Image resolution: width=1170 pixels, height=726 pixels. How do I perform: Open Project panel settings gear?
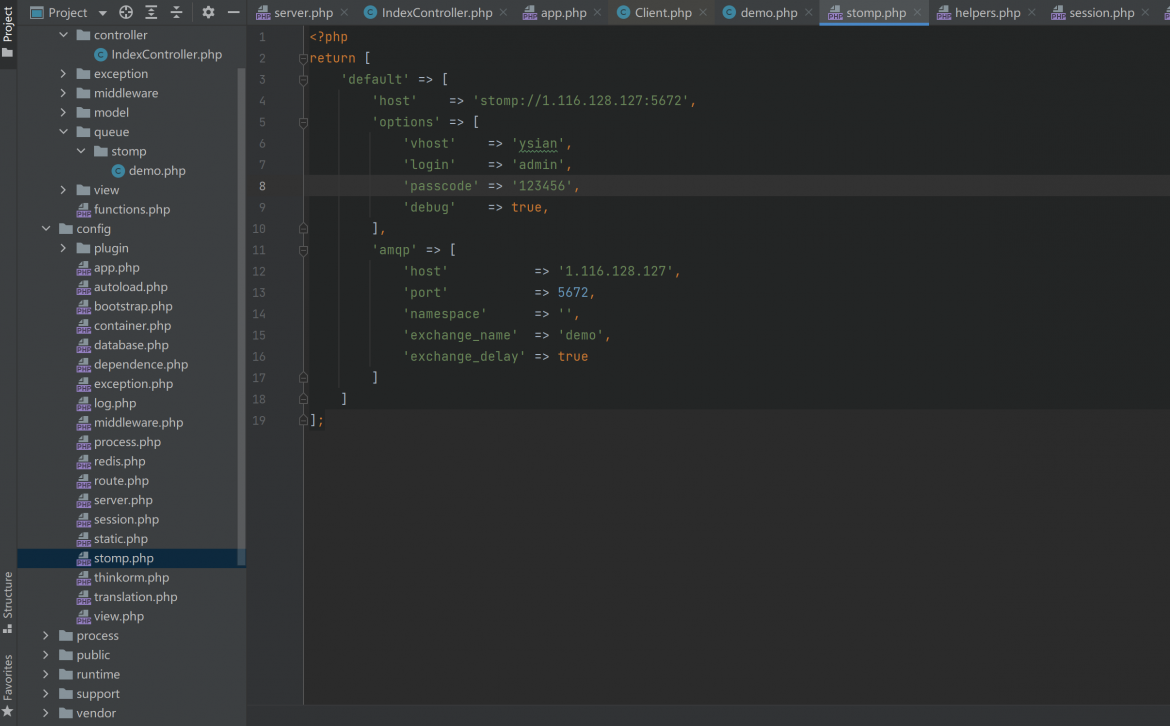point(208,12)
